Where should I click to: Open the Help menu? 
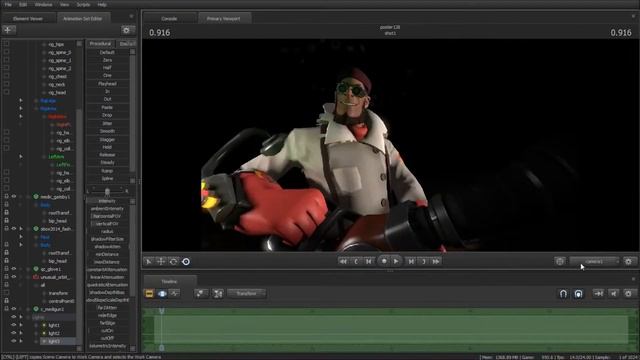pos(102,4)
